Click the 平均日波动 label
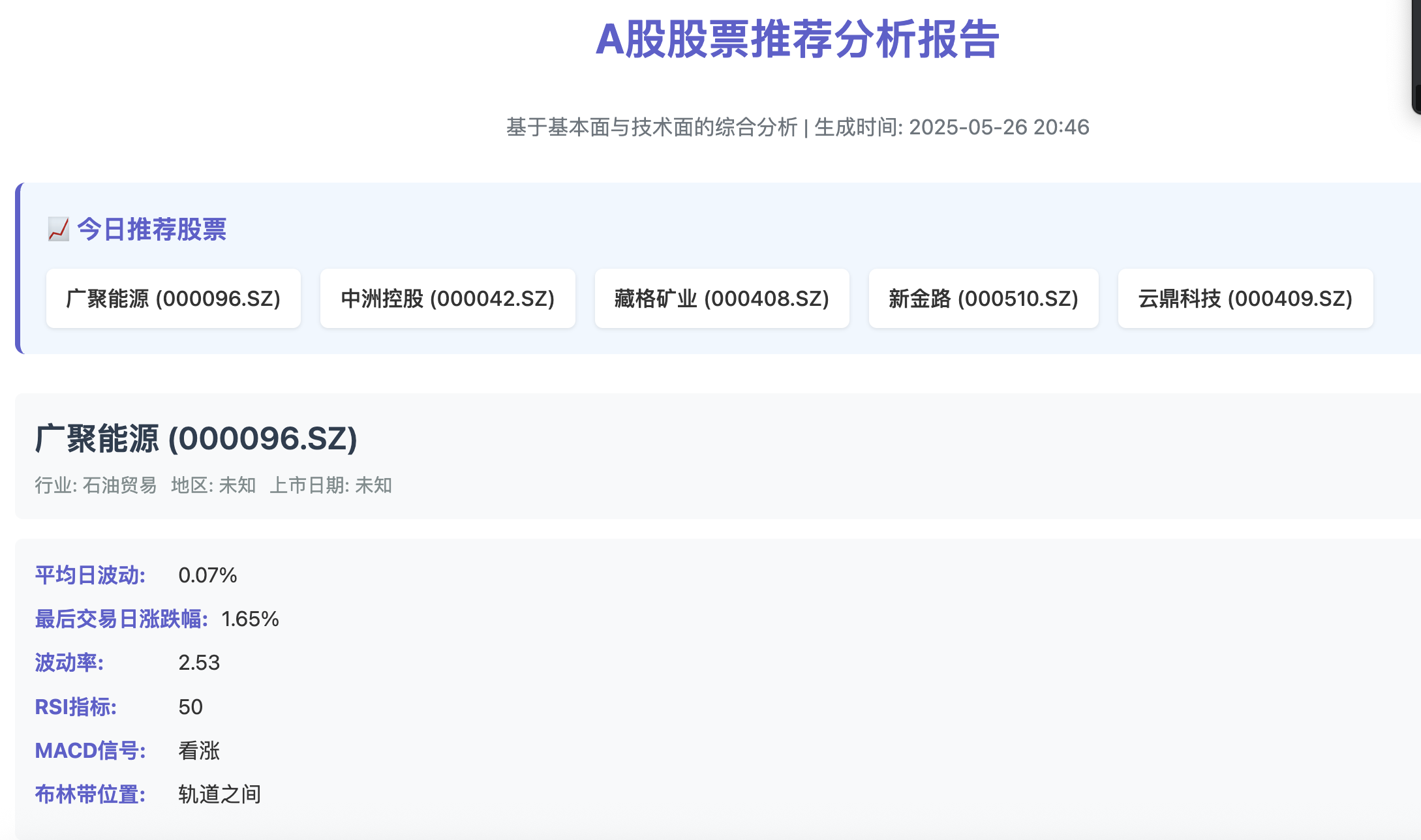The height and width of the screenshot is (840, 1421). [90, 575]
